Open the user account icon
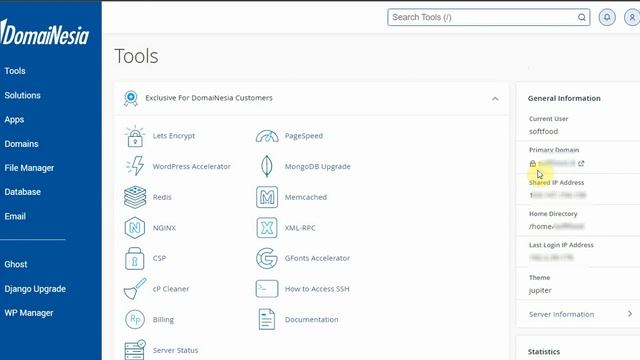 632,18
